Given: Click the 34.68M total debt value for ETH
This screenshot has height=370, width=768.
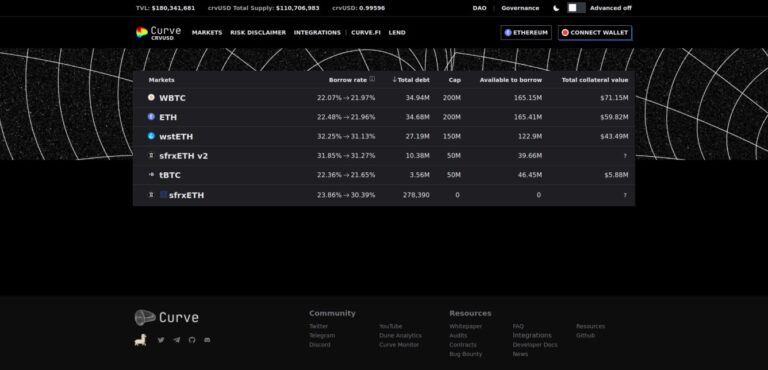Looking at the screenshot, I should click(x=417, y=117).
